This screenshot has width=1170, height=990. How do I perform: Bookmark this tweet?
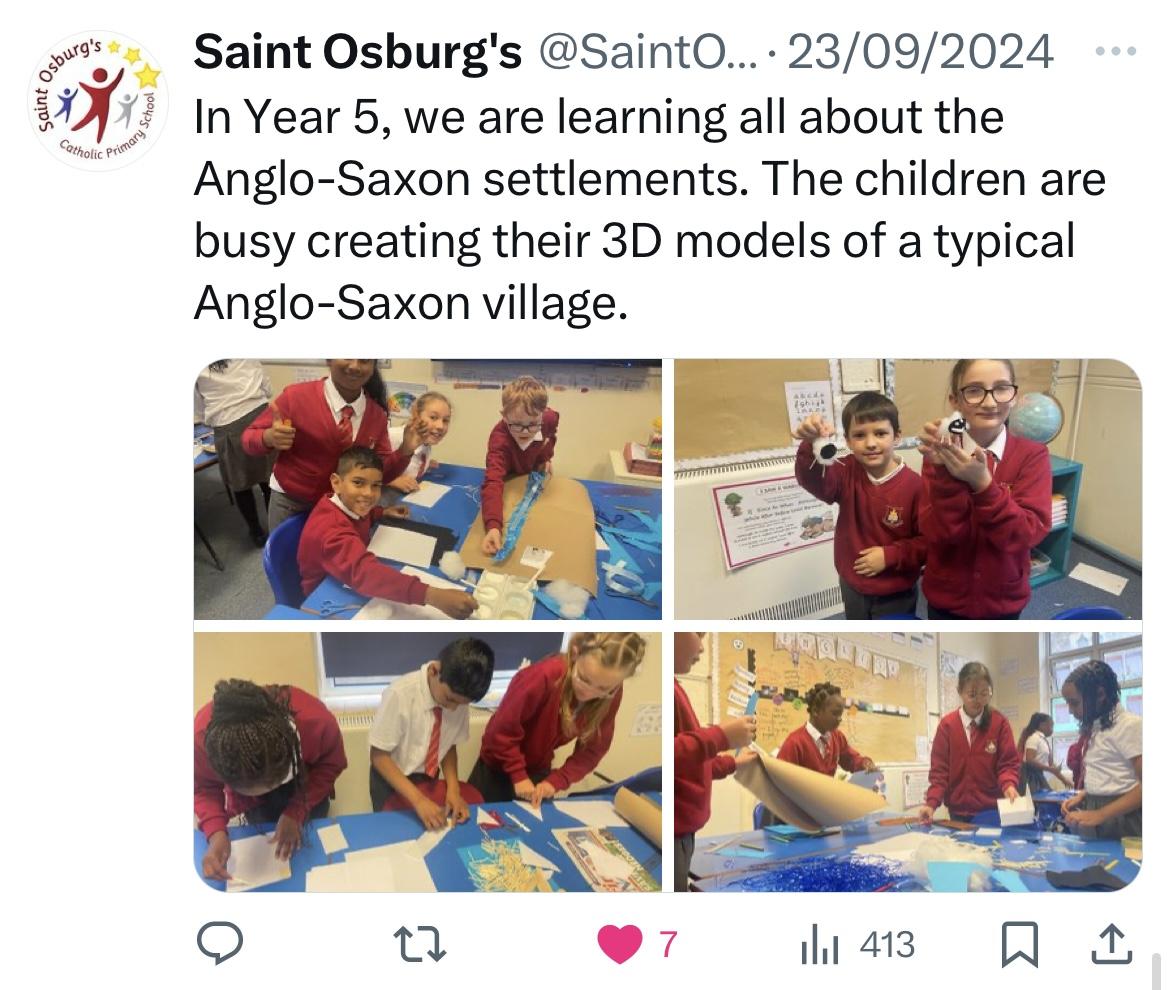coord(1019,944)
